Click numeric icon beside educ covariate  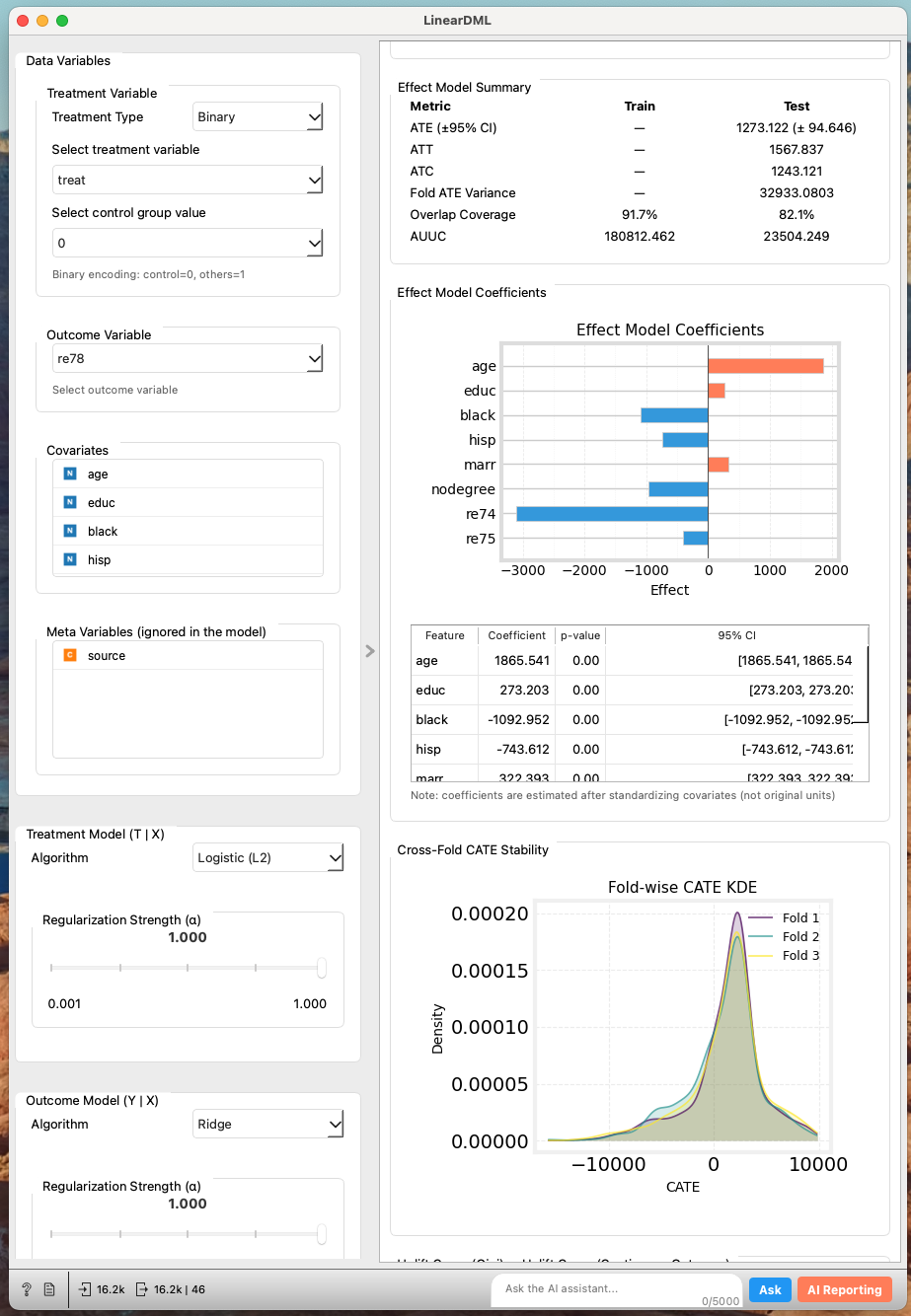(69, 503)
